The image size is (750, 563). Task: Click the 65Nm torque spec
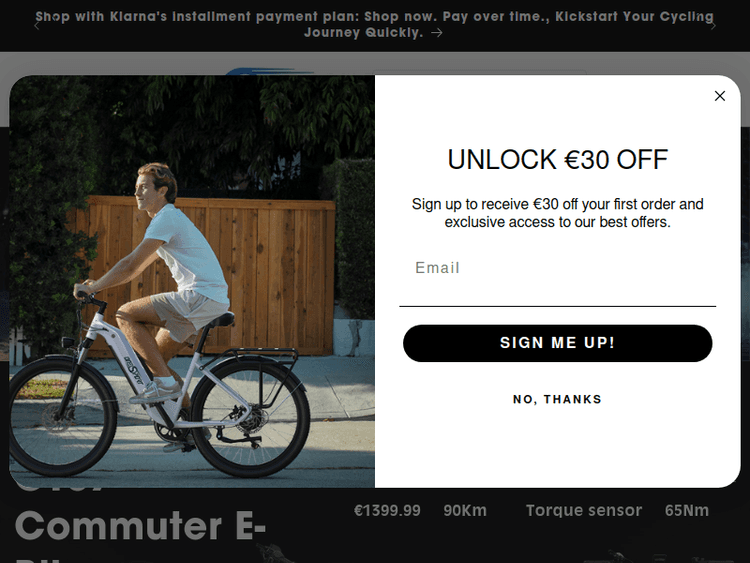pyautogui.click(x=687, y=510)
